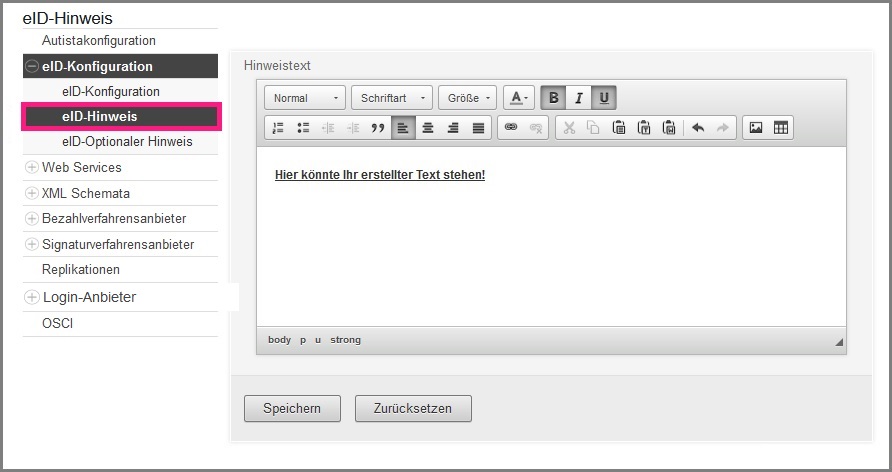
Task: Toggle italic formatting
Action: pyautogui.click(x=578, y=98)
